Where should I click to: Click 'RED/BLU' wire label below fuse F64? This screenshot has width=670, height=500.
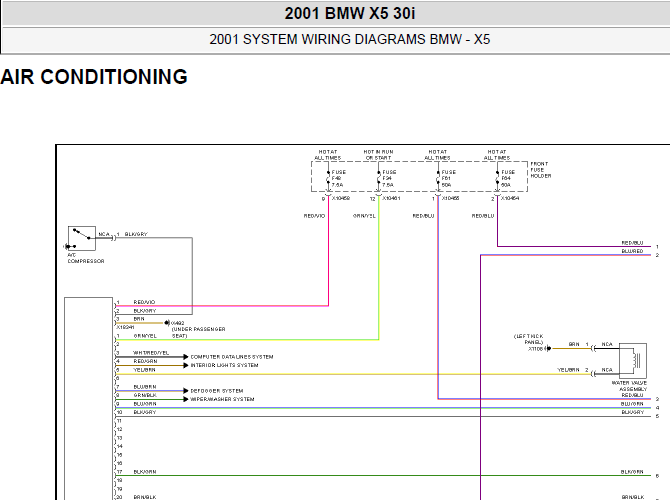tap(483, 216)
